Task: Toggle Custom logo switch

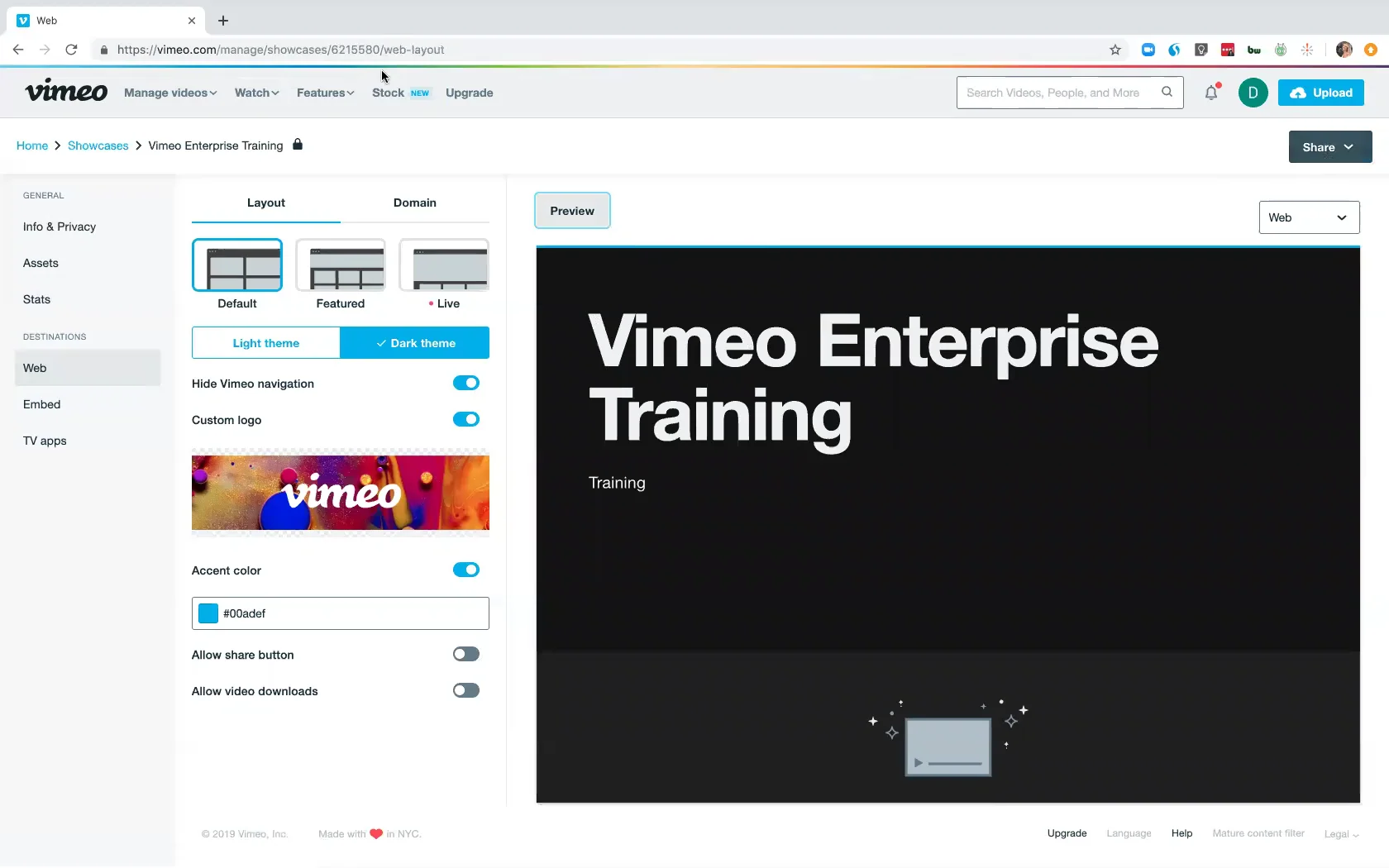Action: pos(466,419)
